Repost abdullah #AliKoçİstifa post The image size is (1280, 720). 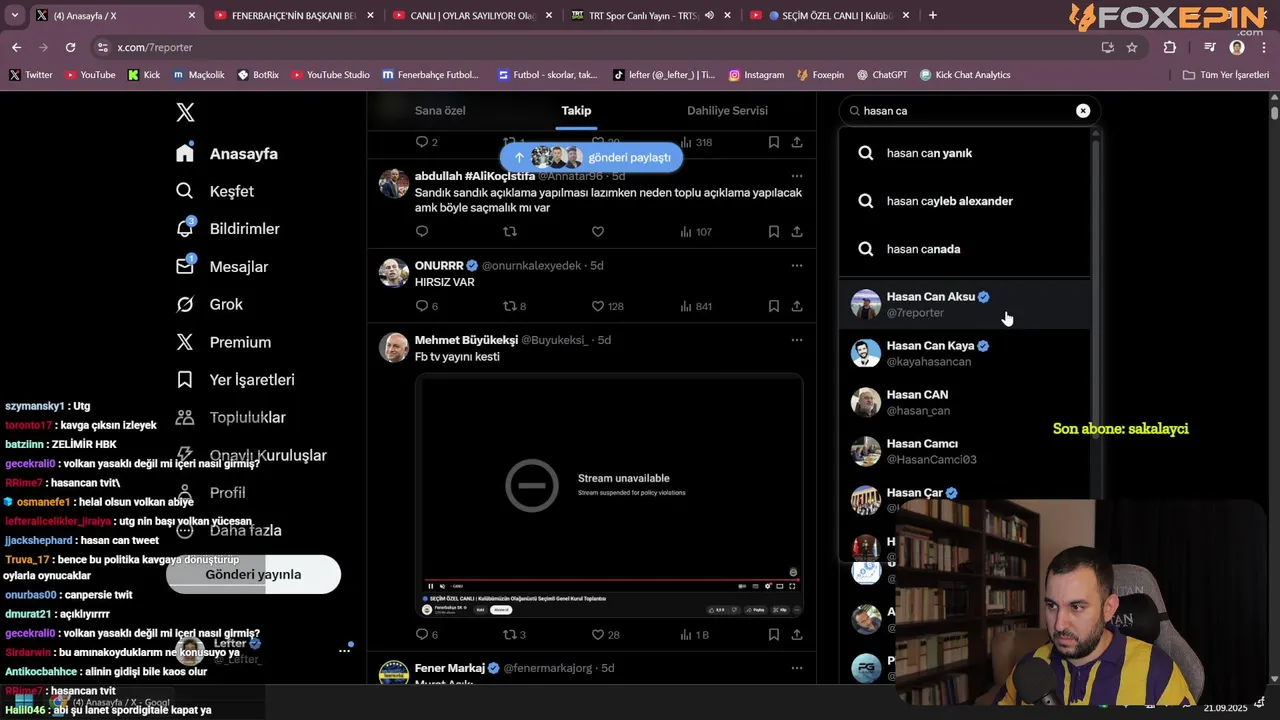(510, 232)
